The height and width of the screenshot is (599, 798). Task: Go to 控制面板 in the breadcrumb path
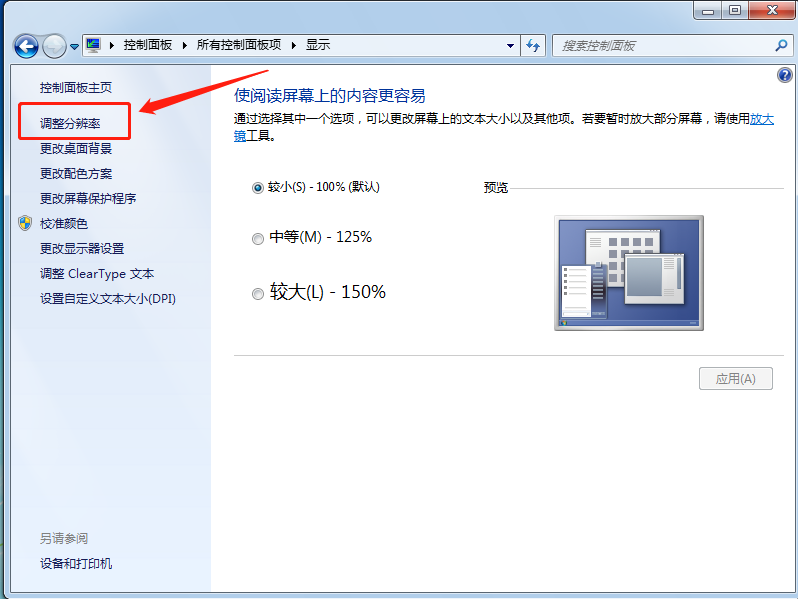(x=147, y=45)
